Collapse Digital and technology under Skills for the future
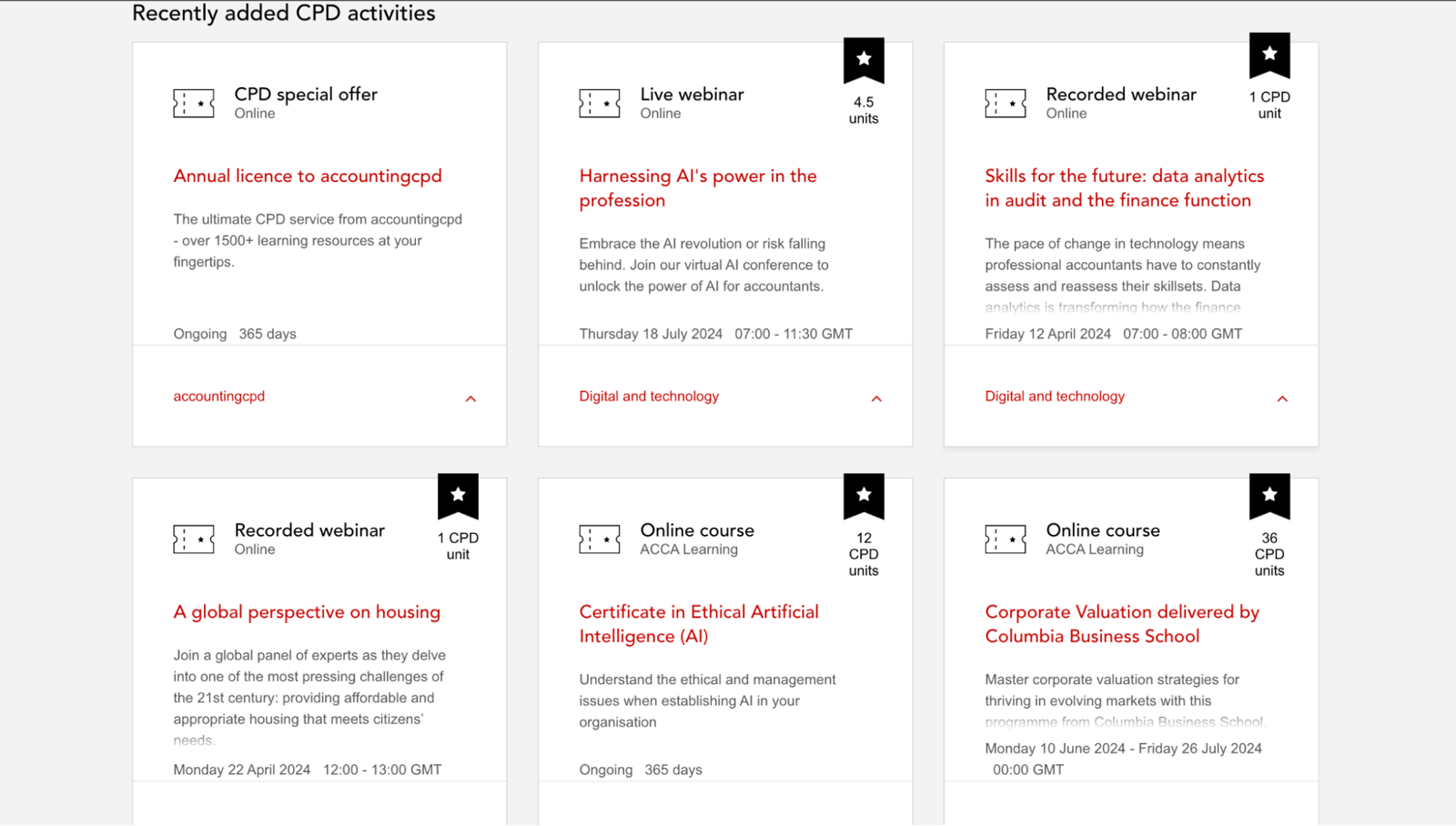The width and height of the screenshot is (1456, 826). tap(1282, 398)
